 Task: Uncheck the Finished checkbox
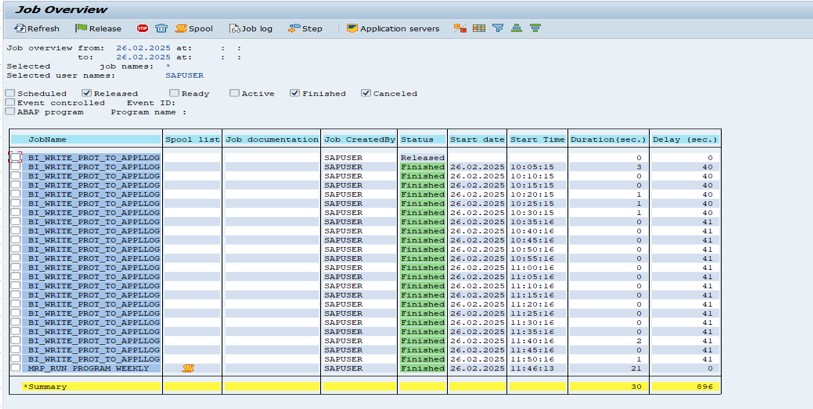pos(295,93)
